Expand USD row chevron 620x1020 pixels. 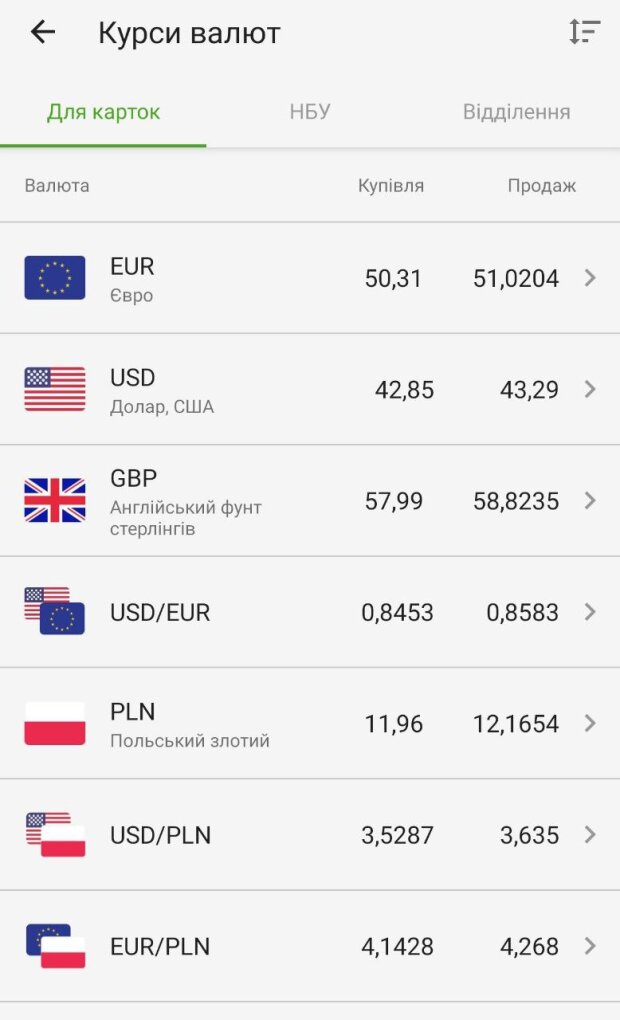point(590,389)
